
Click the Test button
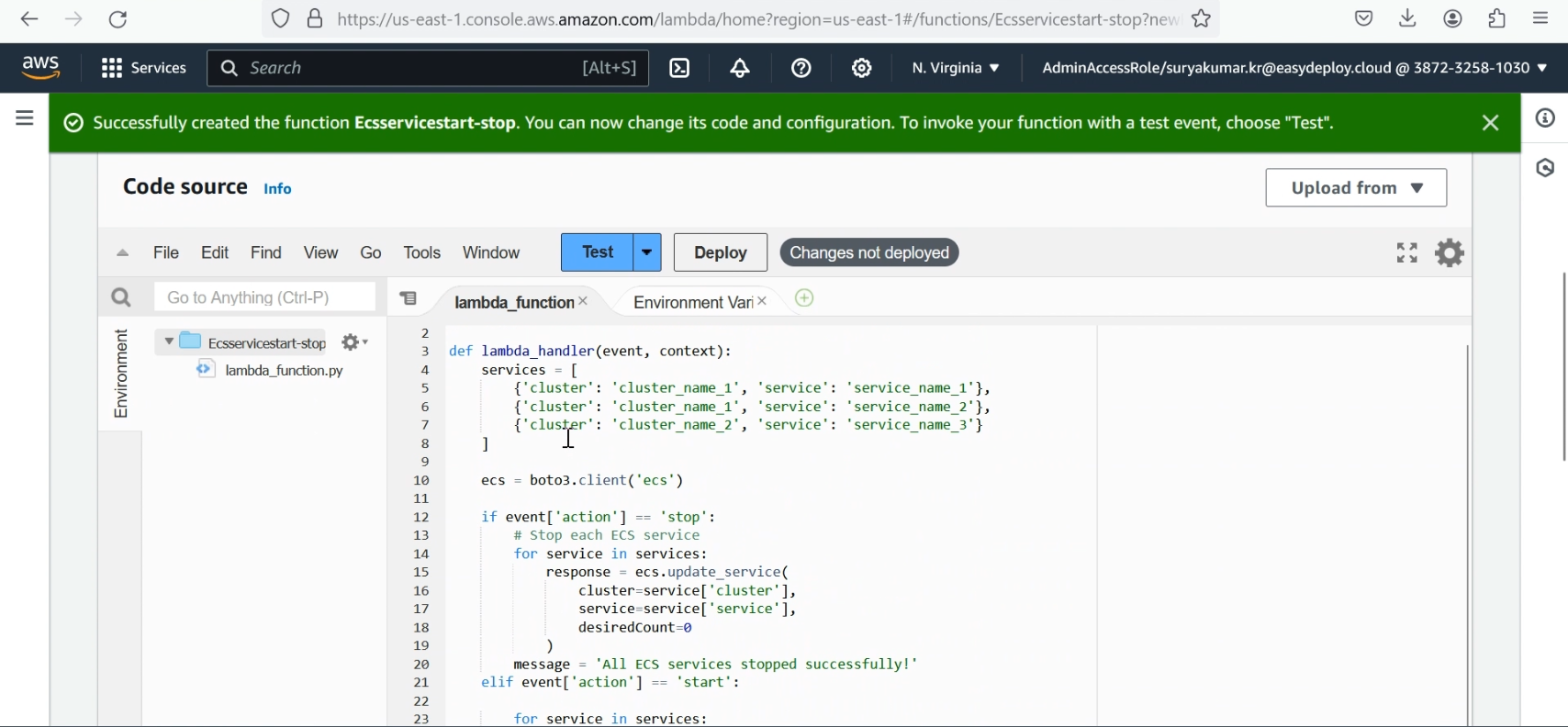pyautogui.click(x=598, y=252)
